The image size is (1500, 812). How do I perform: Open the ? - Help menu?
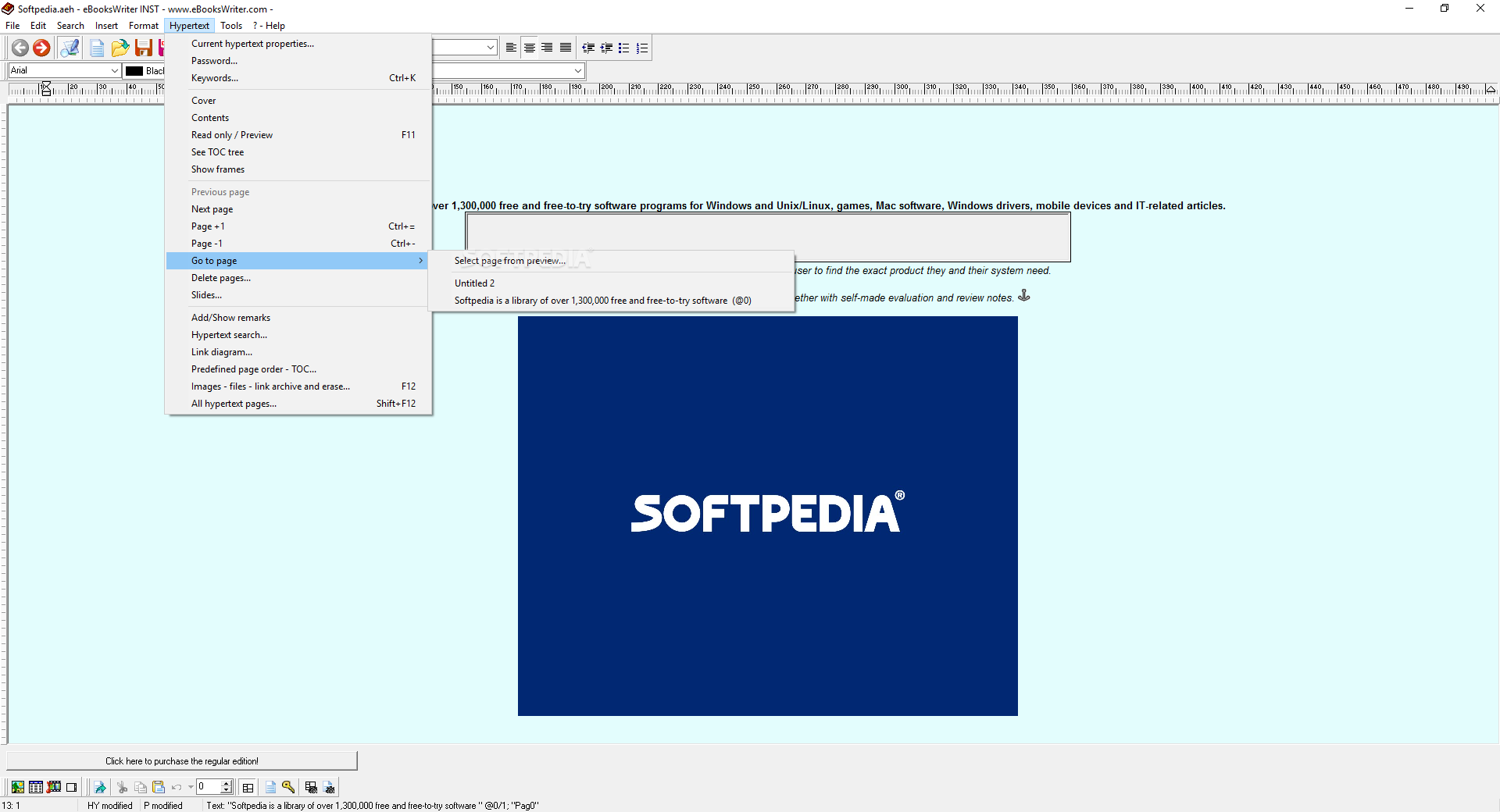point(269,26)
